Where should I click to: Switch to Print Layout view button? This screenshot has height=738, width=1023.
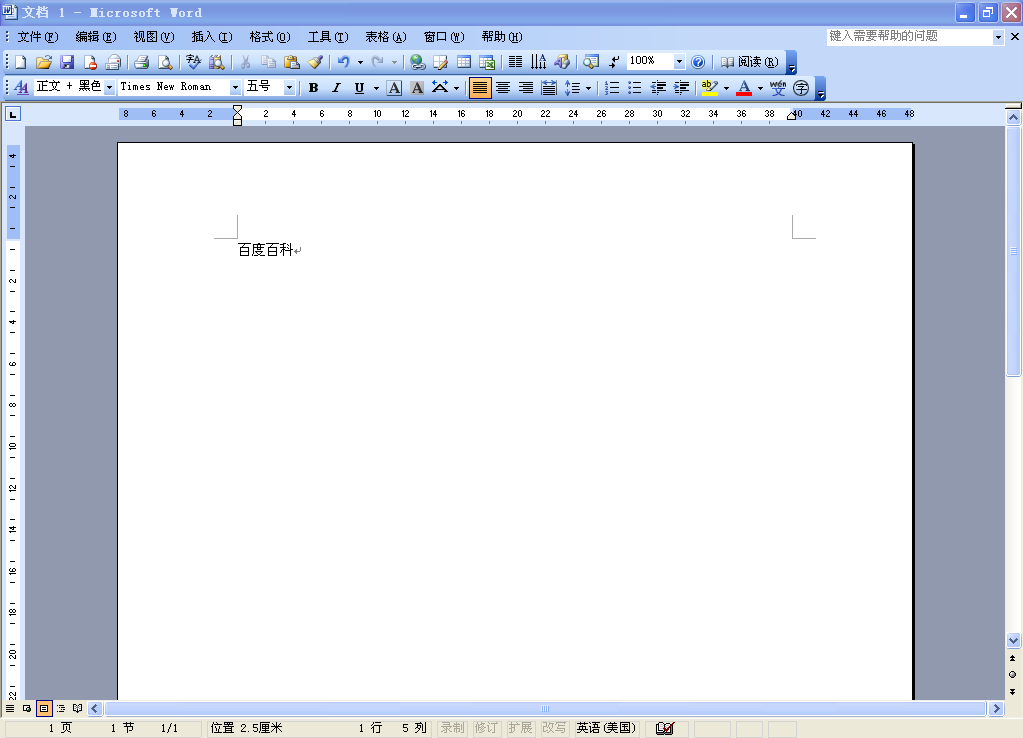click(x=44, y=708)
